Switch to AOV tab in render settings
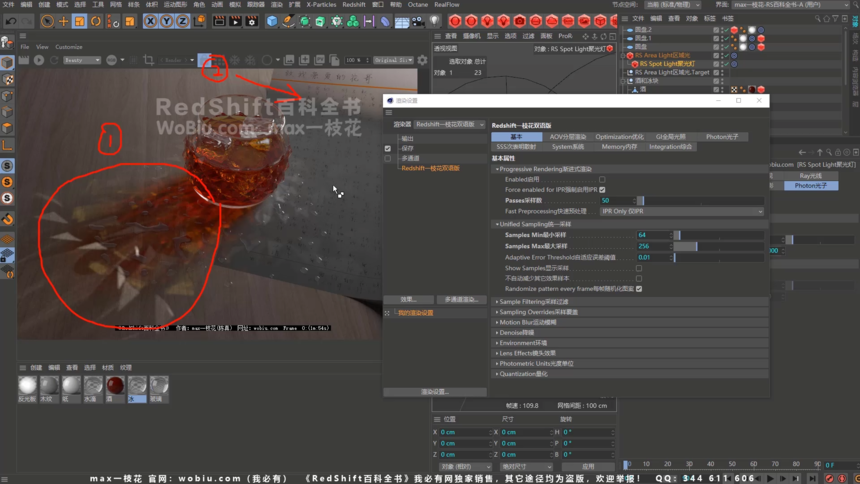860x484 pixels. (x=568, y=137)
